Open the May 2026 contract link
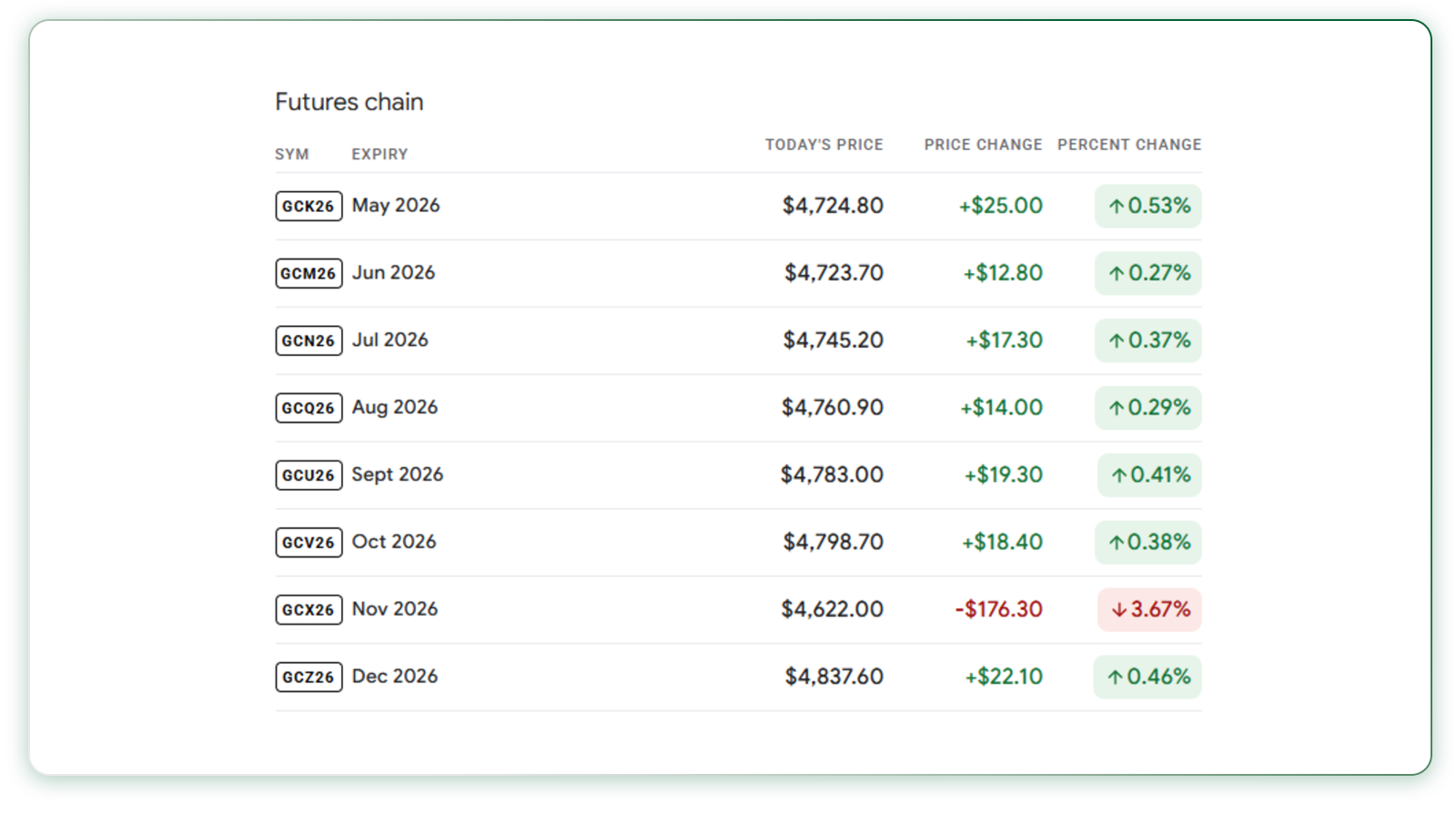 click(x=396, y=206)
